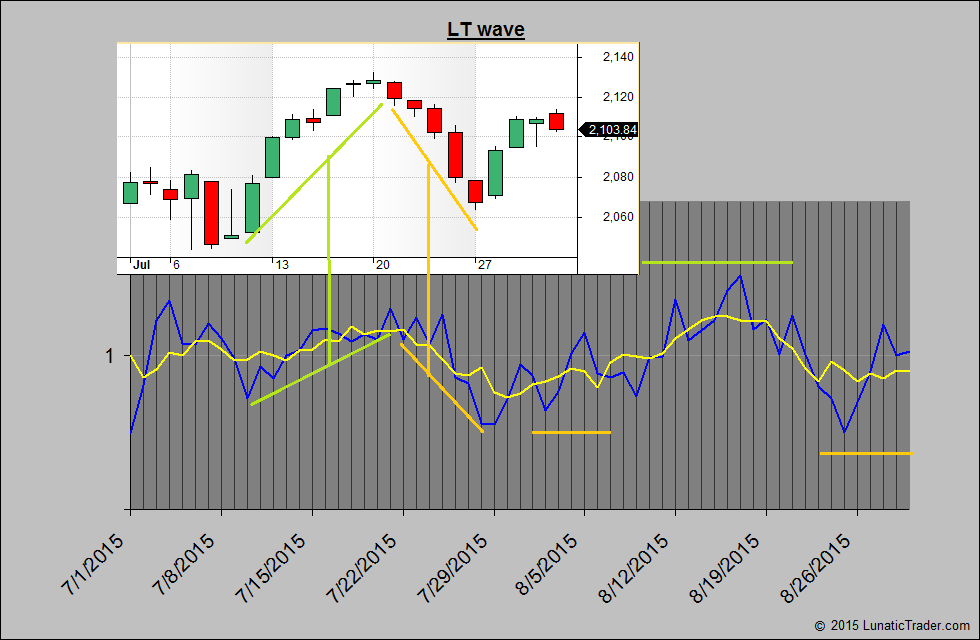Click the Jul month label in inset
The height and width of the screenshot is (640, 980).
[x=141, y=265]
